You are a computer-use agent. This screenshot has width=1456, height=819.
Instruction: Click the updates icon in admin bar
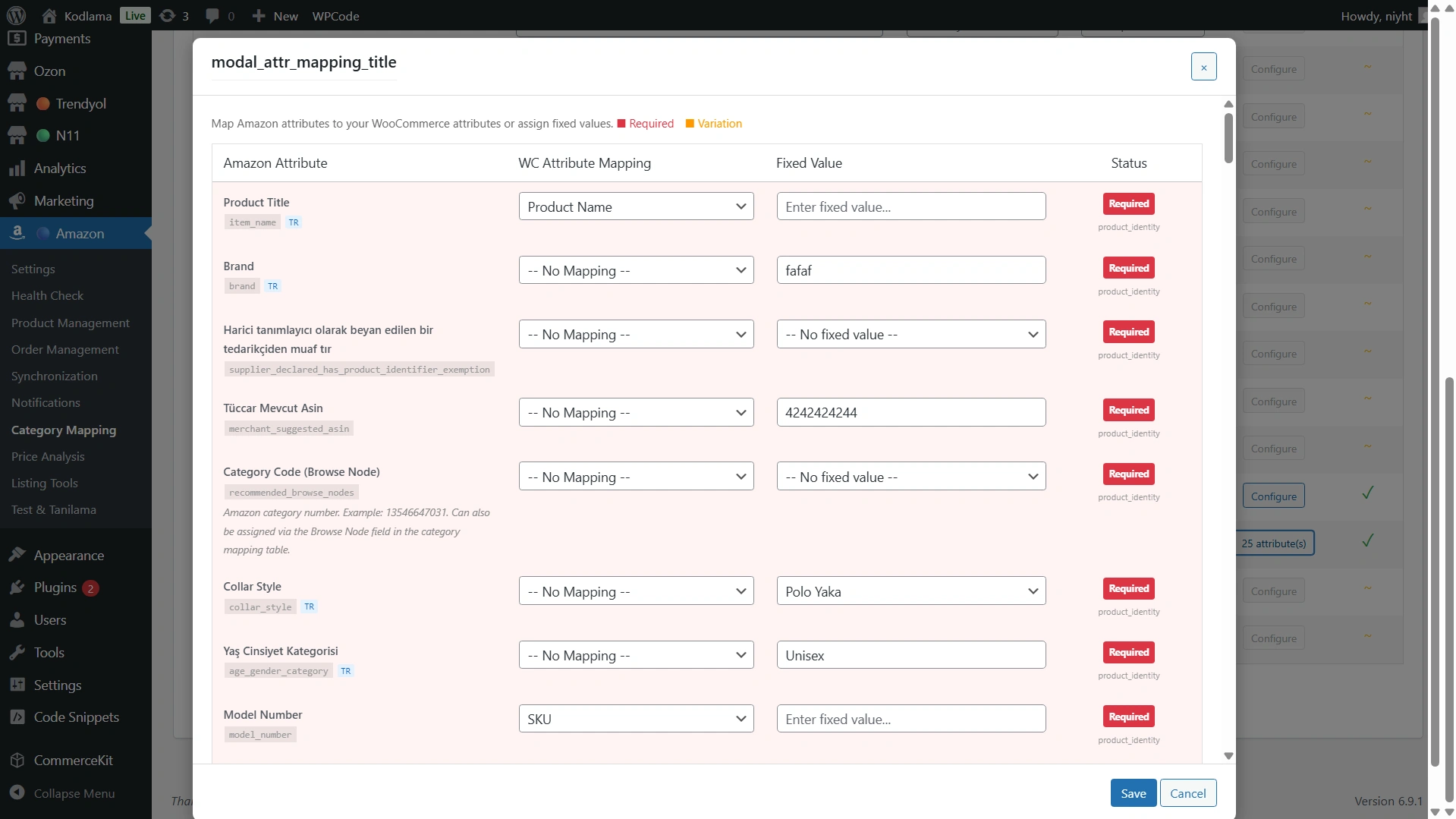(x=168, y=15)
